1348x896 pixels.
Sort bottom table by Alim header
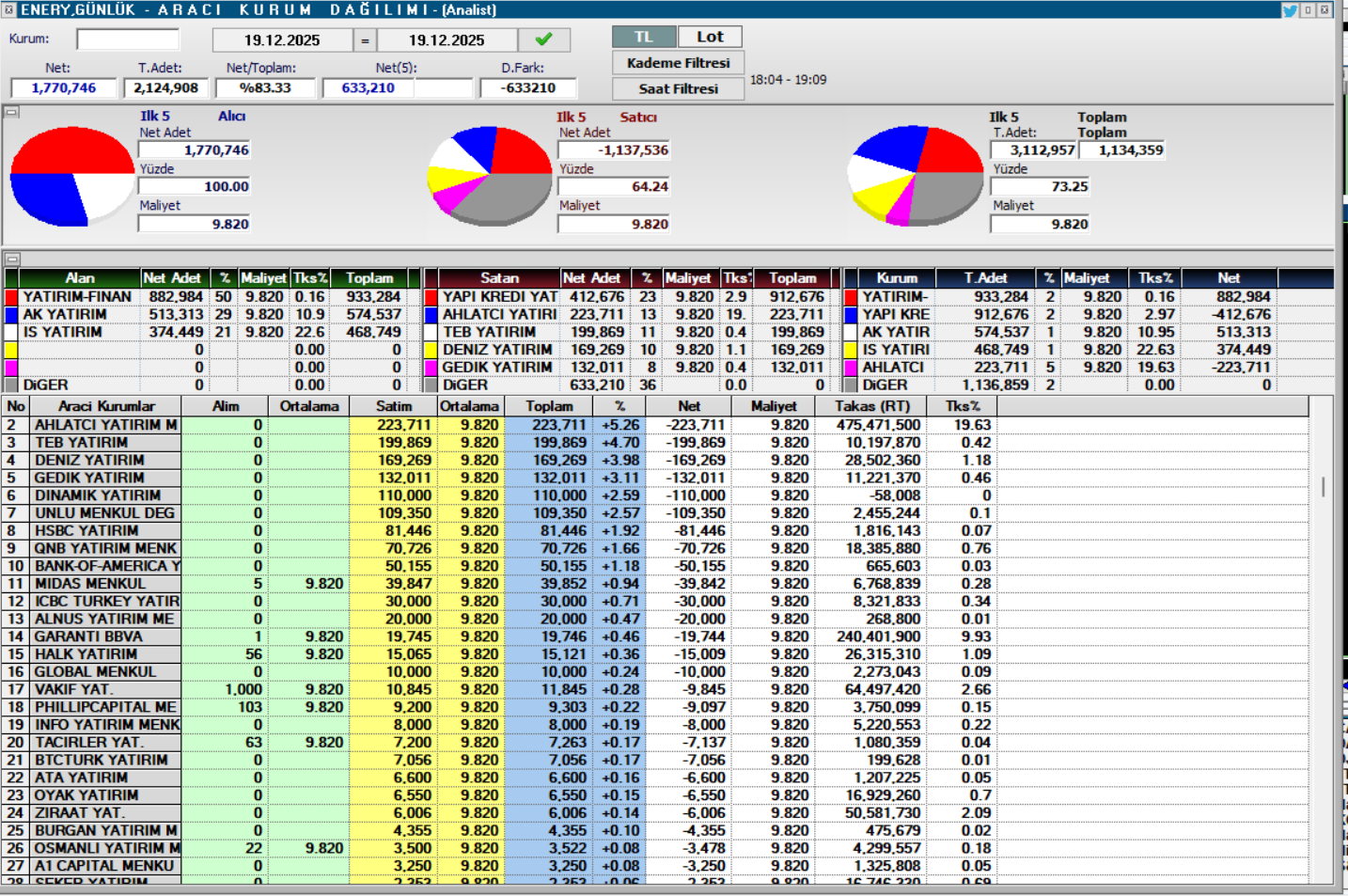point(226,406)
